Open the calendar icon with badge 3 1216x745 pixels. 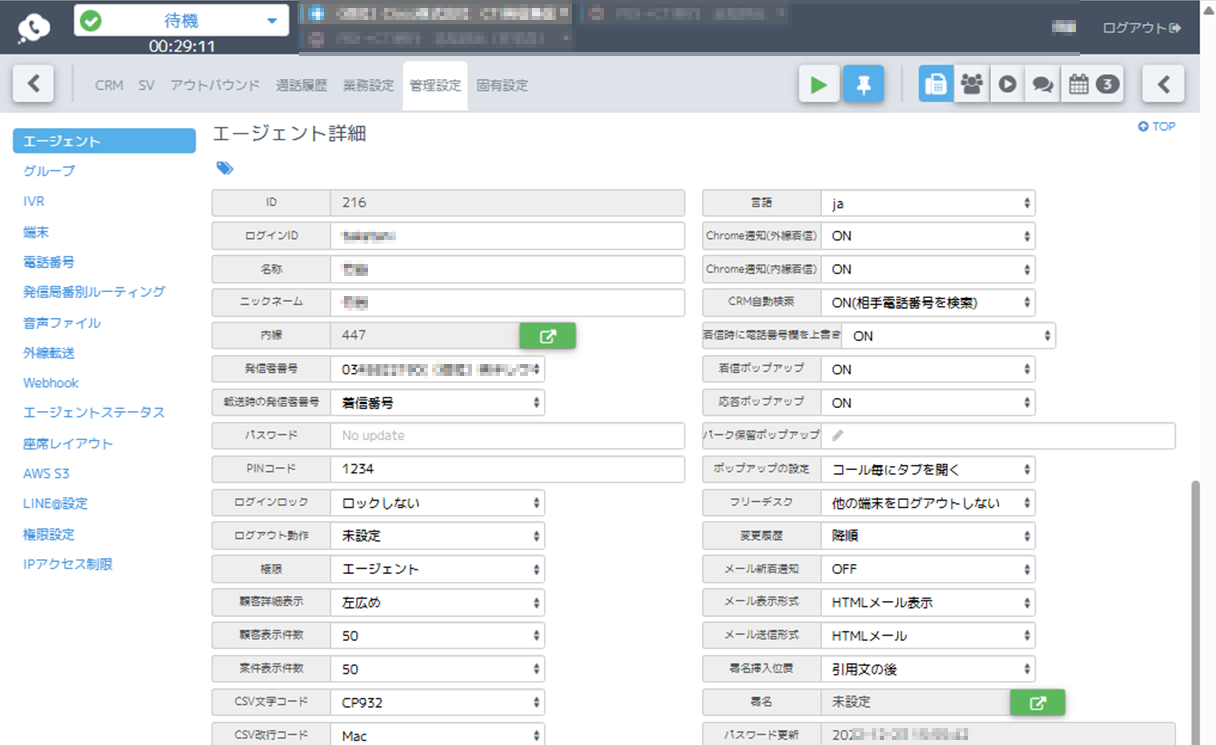(1083, 84)
